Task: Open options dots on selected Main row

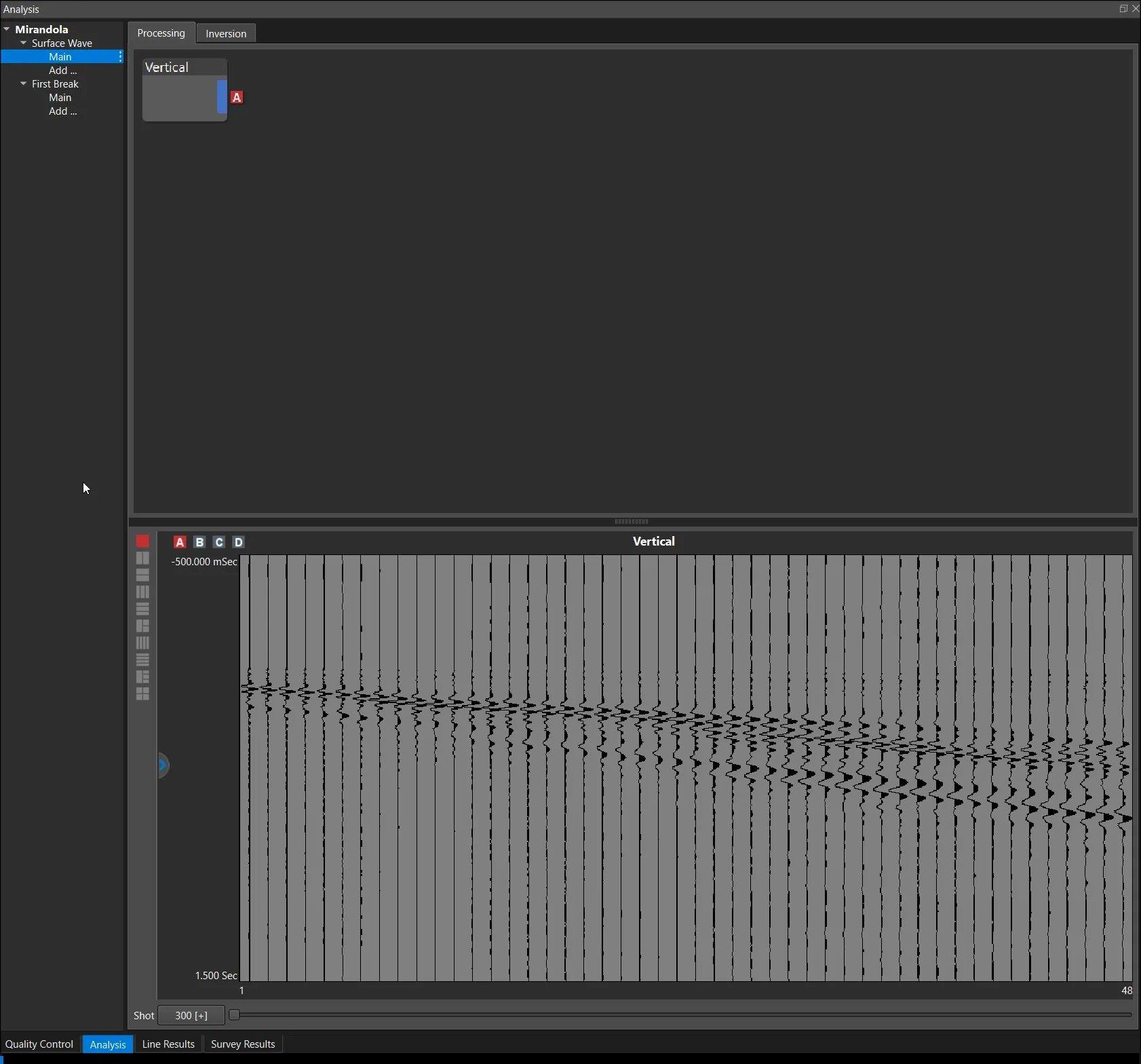Action: click(120, 57)
